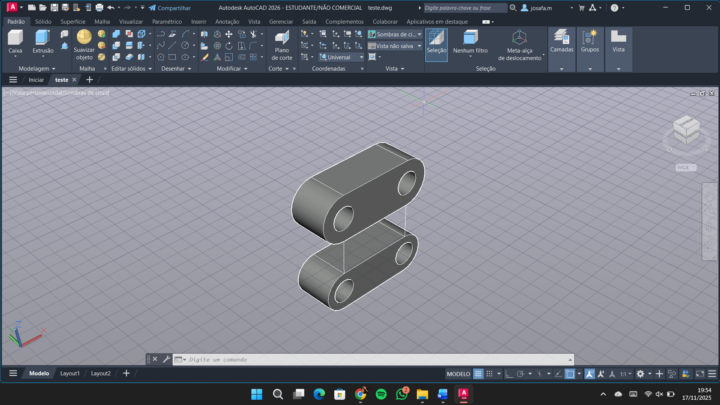Click the Plano de corte icon

282,40
